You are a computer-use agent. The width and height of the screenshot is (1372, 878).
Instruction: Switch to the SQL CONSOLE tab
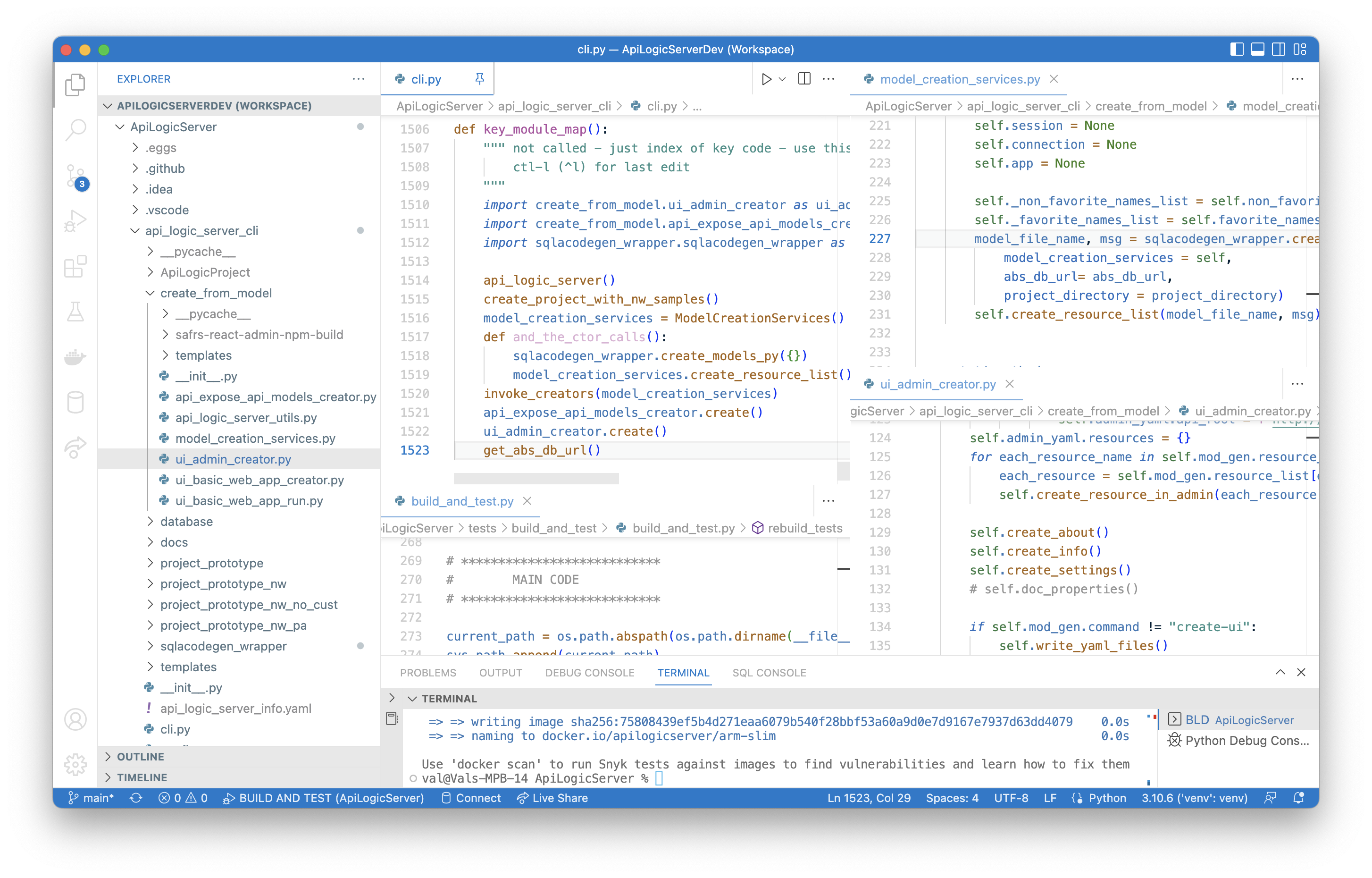(769, 673)
